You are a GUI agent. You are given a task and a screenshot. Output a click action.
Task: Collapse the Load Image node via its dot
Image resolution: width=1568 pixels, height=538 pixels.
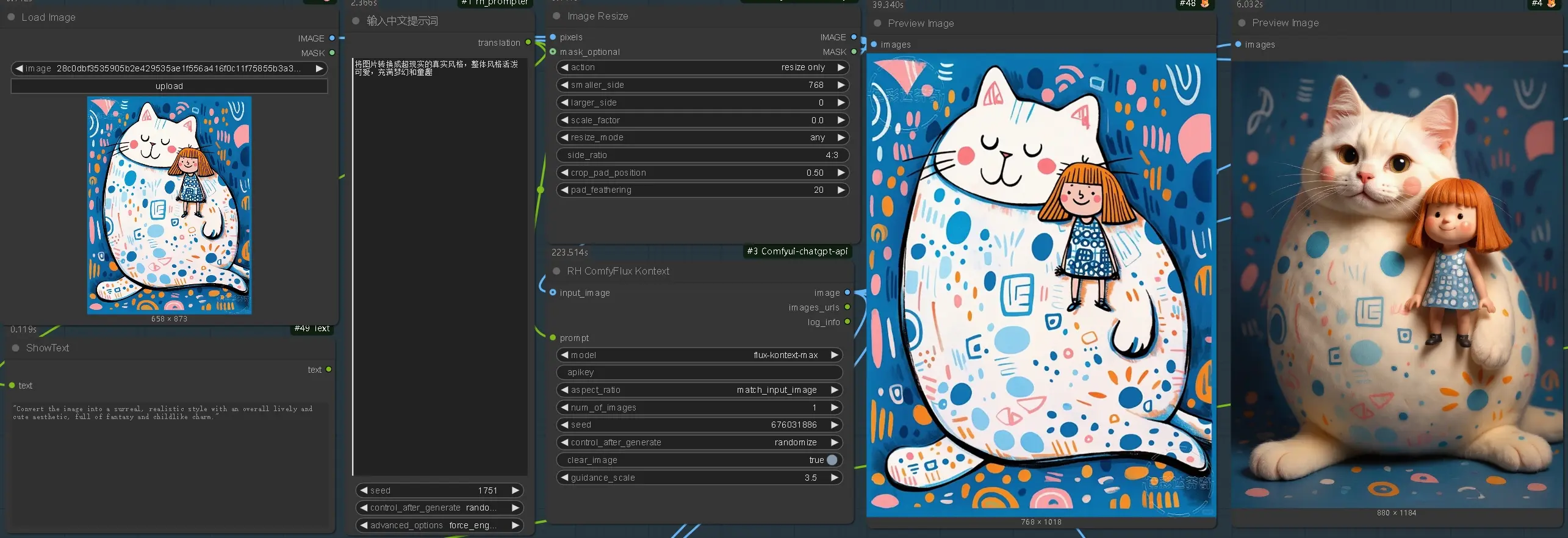[11, 17]
